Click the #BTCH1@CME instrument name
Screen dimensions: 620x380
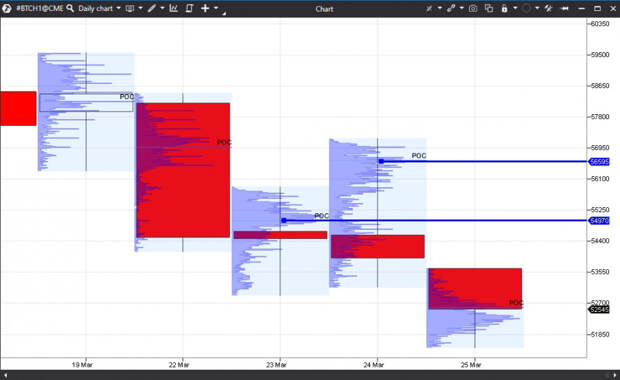point(40,8)
